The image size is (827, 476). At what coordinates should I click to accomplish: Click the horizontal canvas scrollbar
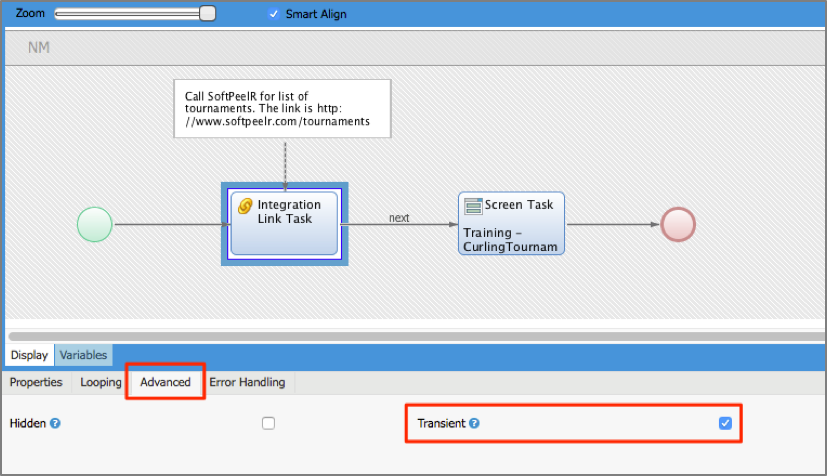coord(417,336)
